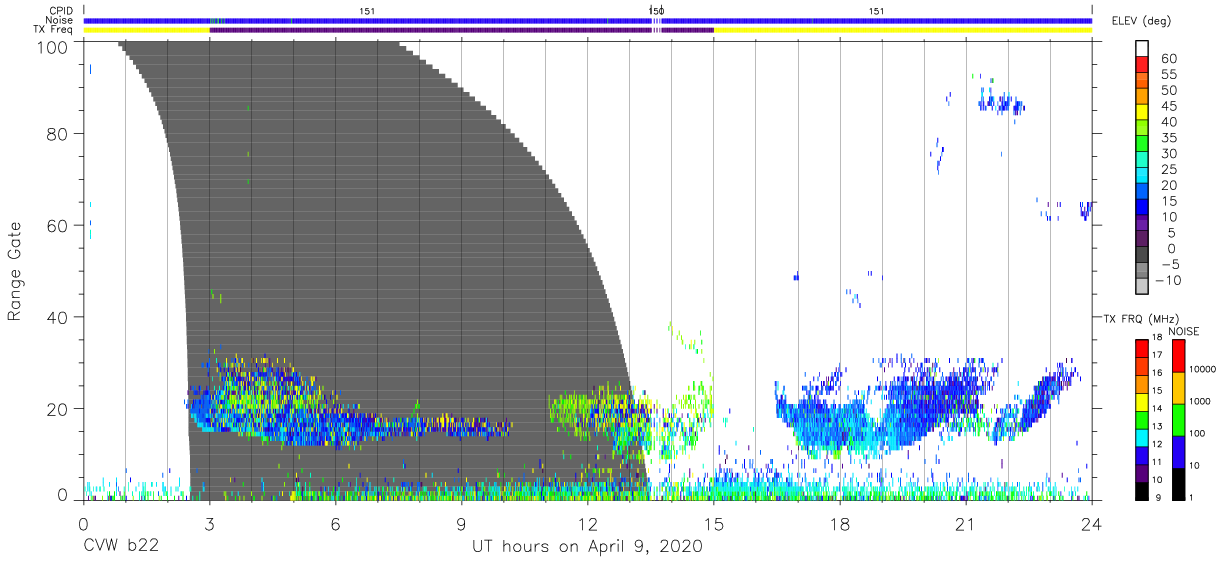Image resolution: width=1228 pixels, height=567 pixels.
Task: Click the 14 label on the TX FRQ scale
Action: (1158, 409)
